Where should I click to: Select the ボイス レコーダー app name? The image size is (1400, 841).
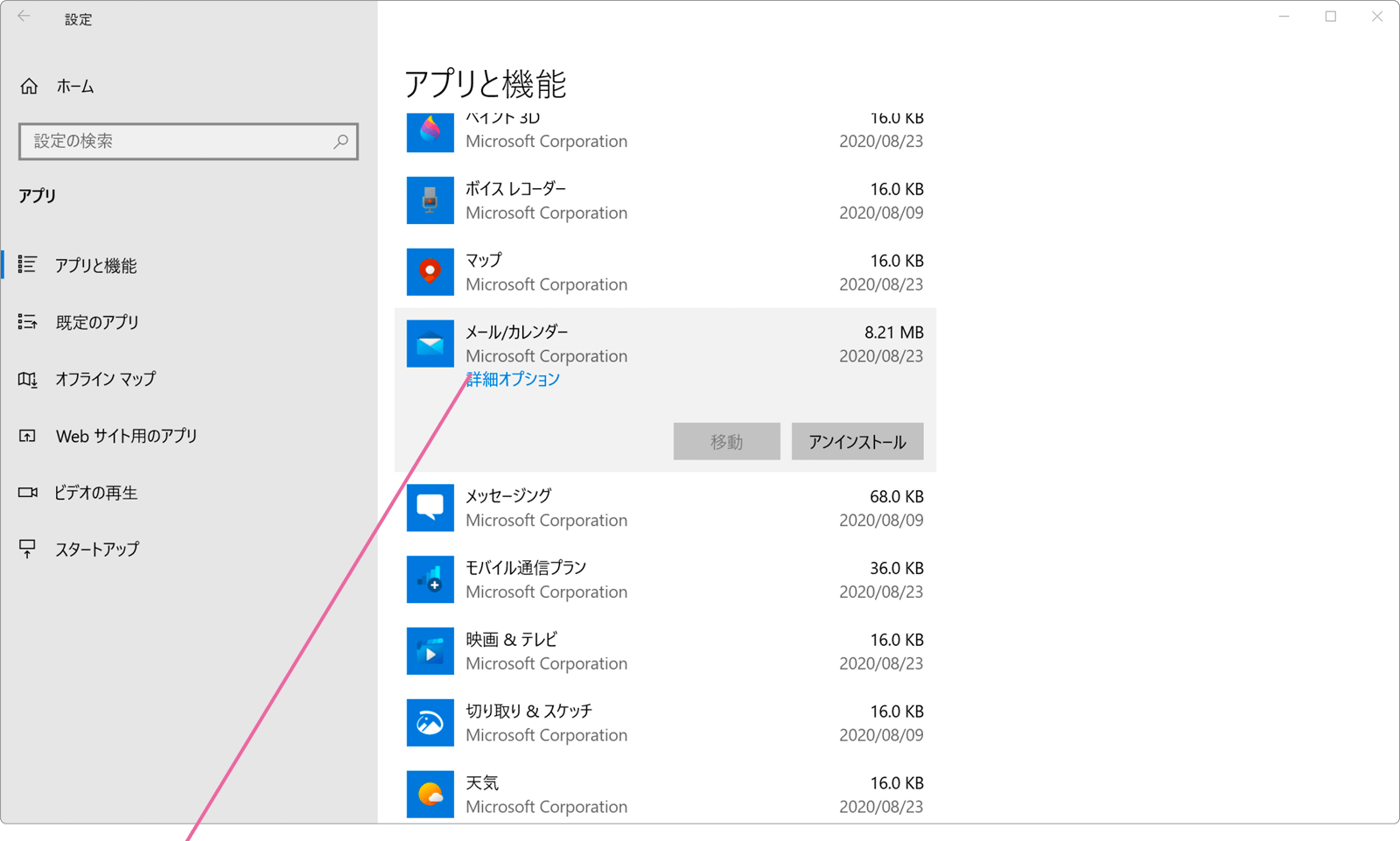[515, 189]
